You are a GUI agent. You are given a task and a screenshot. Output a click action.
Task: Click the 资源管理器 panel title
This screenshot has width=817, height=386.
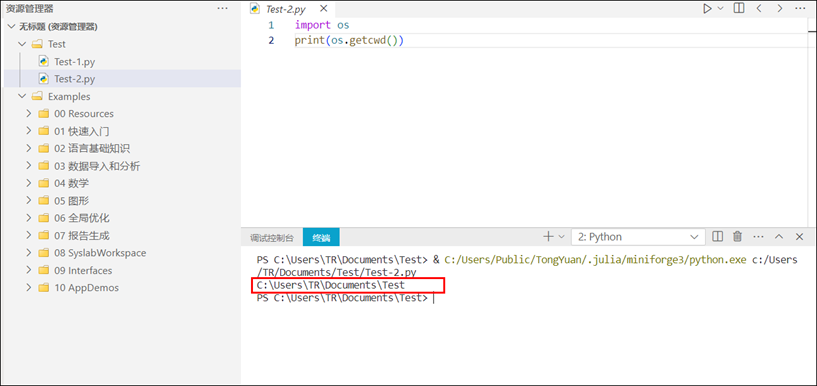30,8
